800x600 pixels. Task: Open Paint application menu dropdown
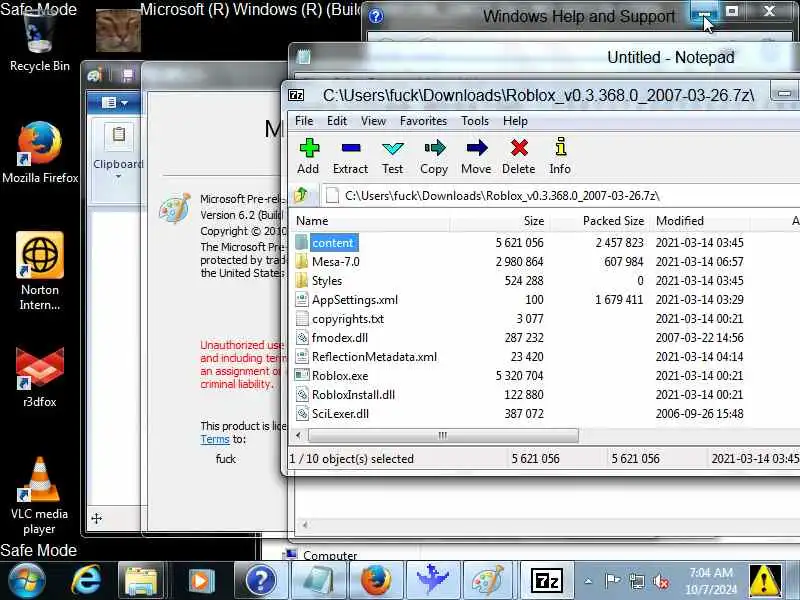point(114,103)
